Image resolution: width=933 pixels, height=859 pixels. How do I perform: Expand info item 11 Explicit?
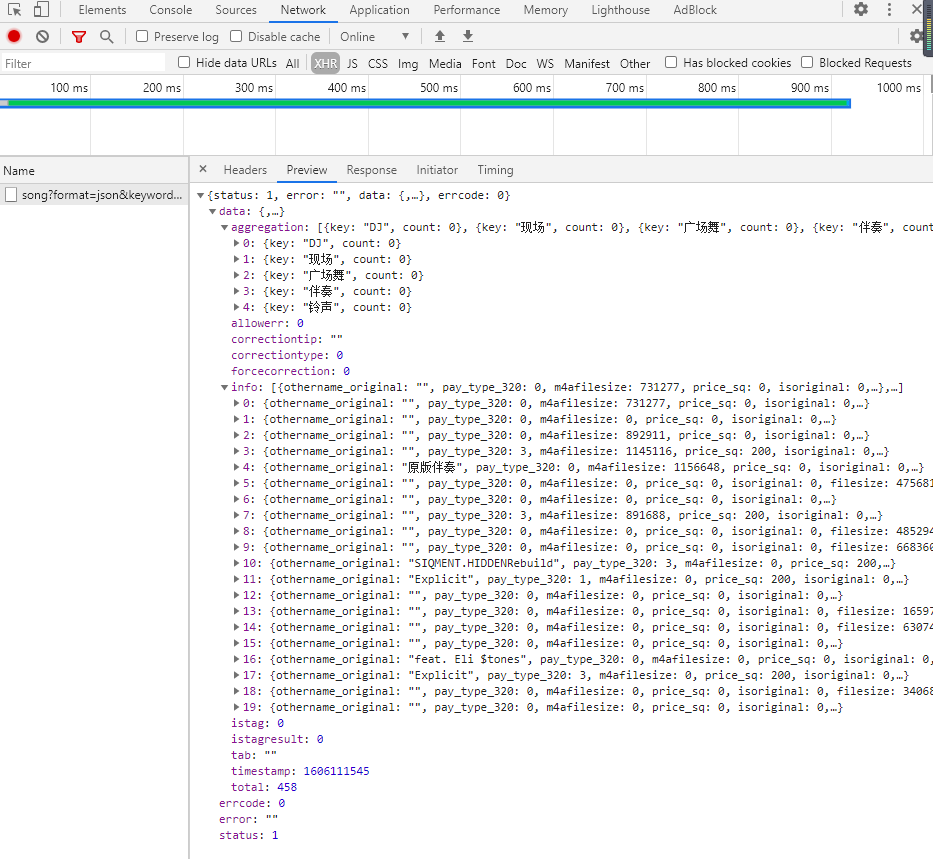236,579
